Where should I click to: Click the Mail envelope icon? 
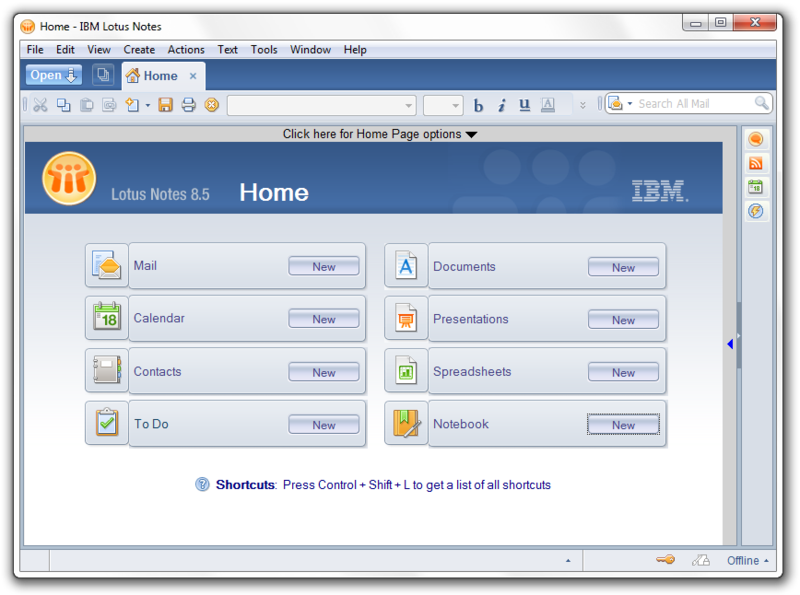tap(107, 265)
